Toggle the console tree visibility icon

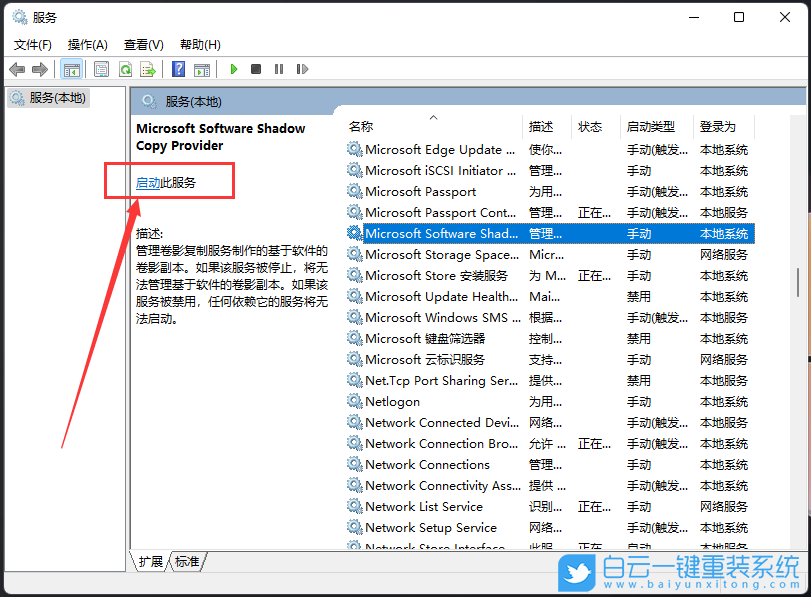[x=71, y=69]
